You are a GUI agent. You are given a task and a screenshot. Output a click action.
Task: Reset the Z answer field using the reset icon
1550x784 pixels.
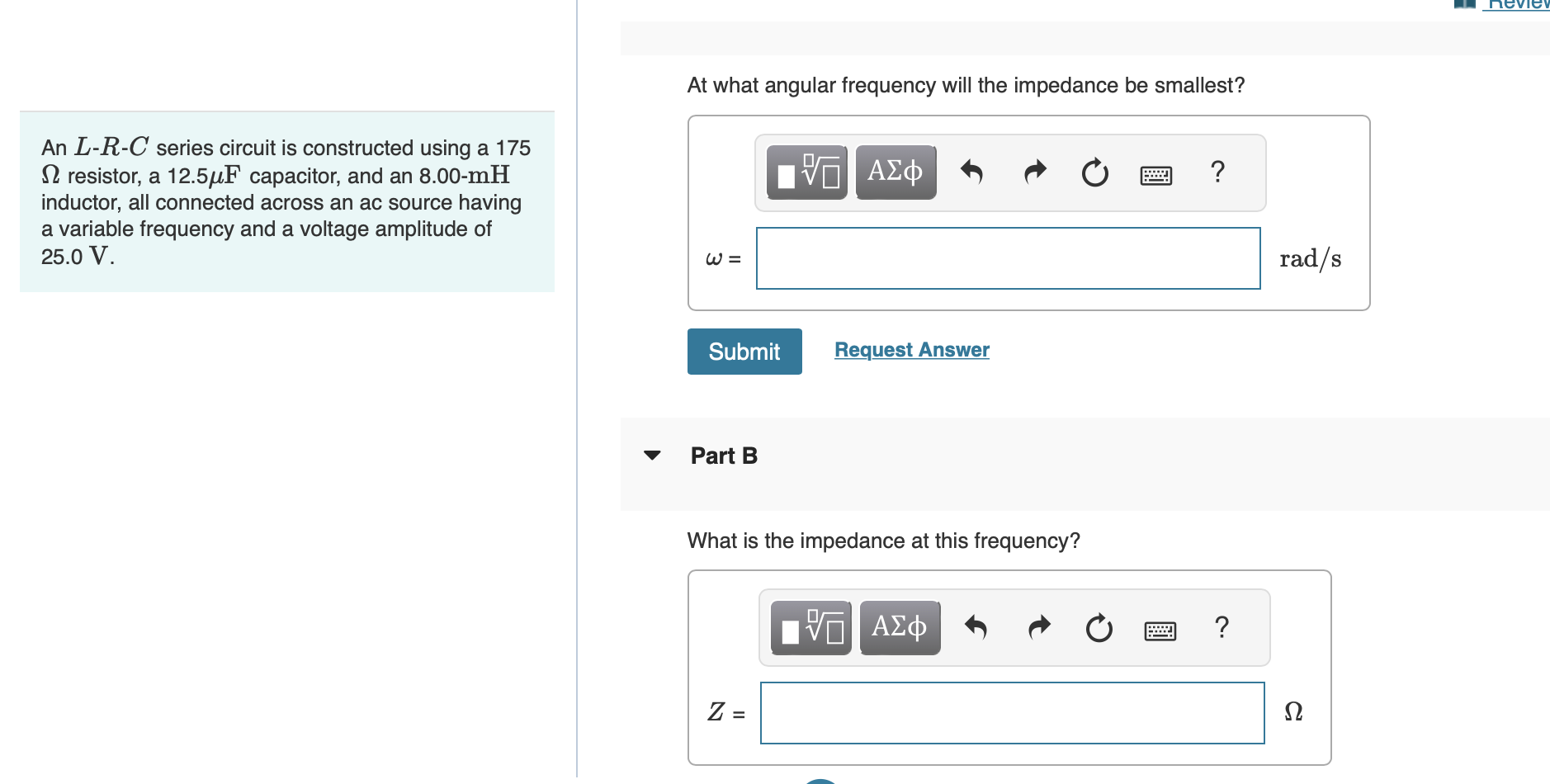(1098, 627)
